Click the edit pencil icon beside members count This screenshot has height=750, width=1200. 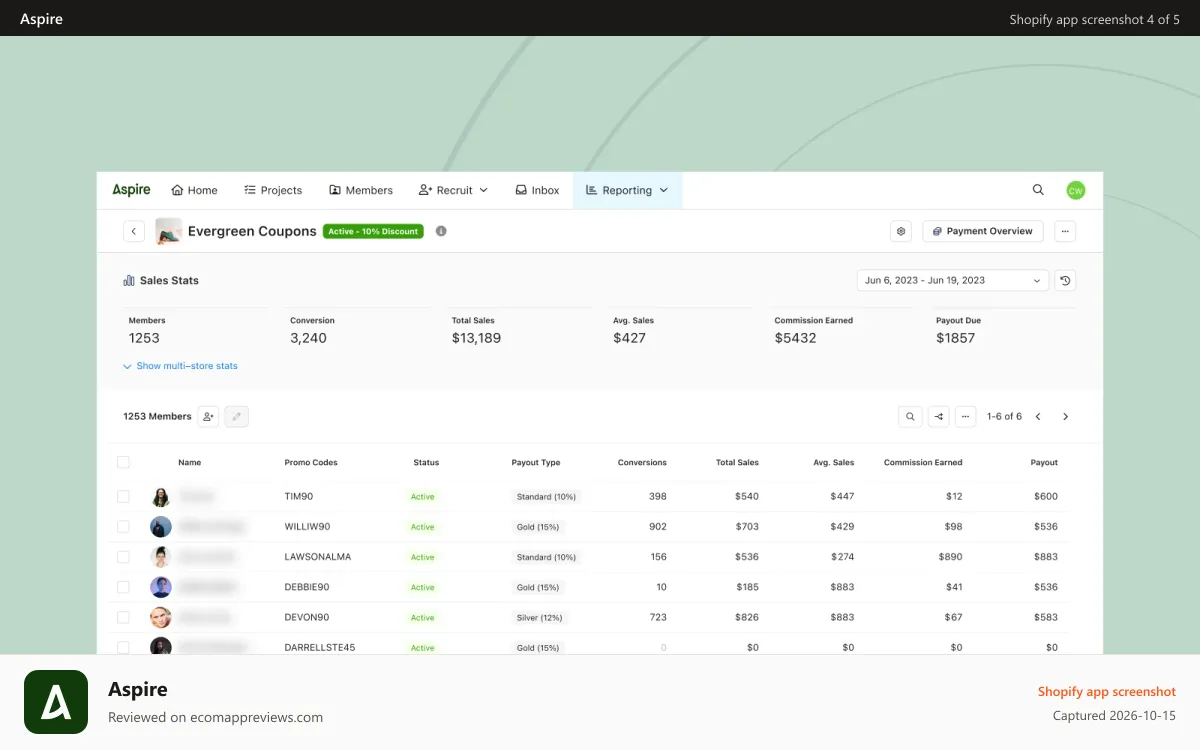click(x=236, y=417)
